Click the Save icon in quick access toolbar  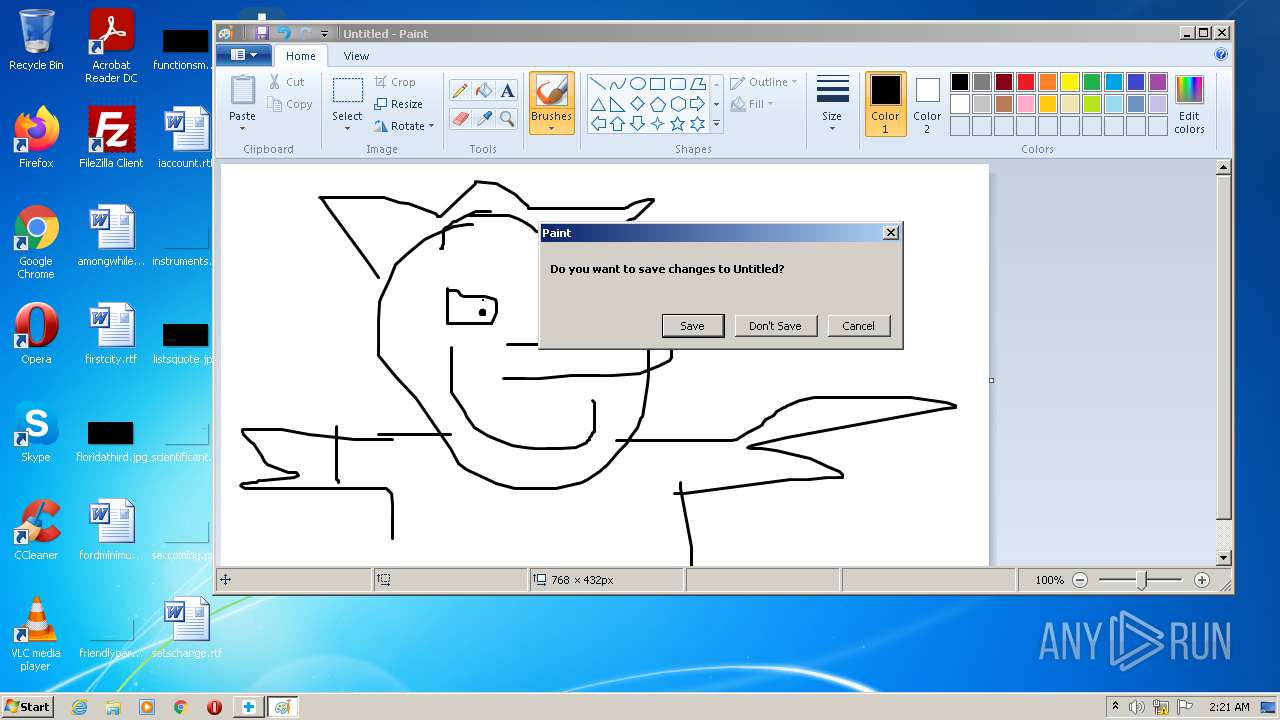point(261,33)
